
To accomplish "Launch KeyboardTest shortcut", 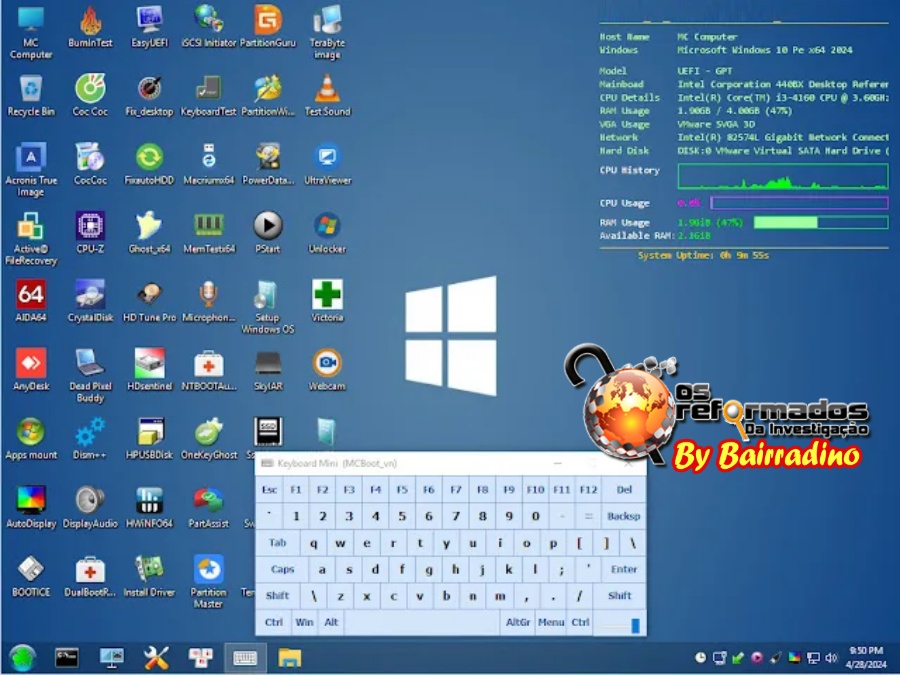I will pos(208,95).
